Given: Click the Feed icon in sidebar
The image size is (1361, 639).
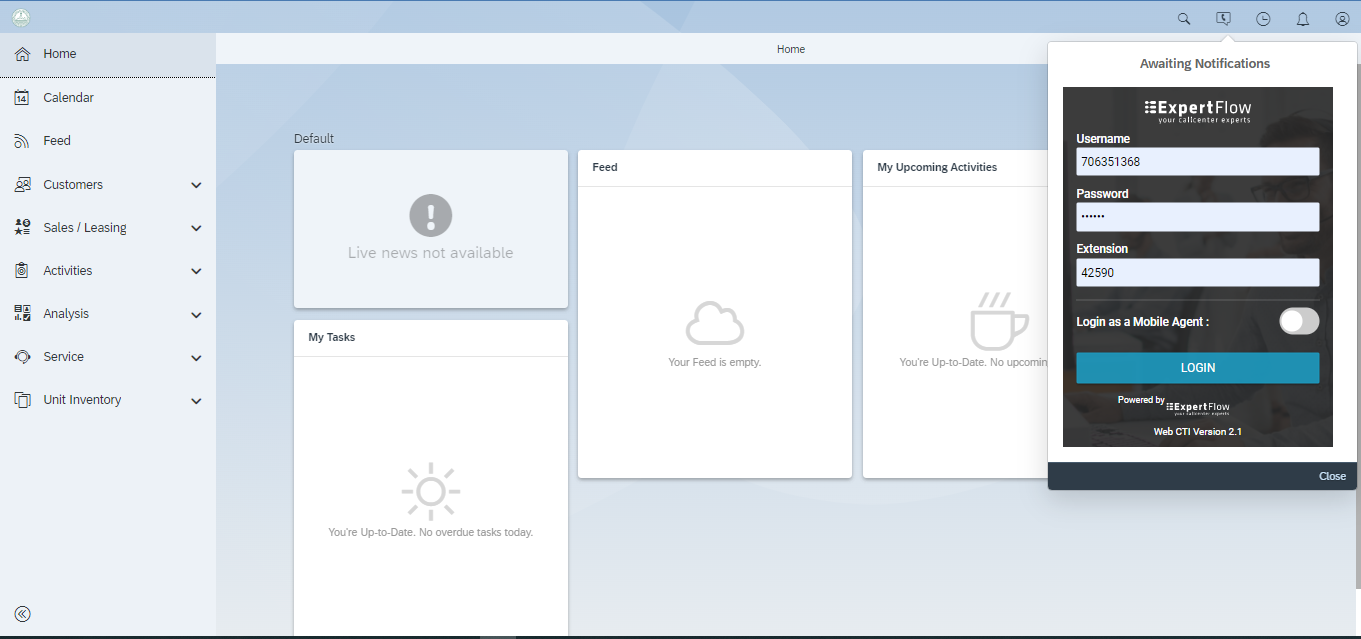Looking at the screenshot, I should point(22,141).
